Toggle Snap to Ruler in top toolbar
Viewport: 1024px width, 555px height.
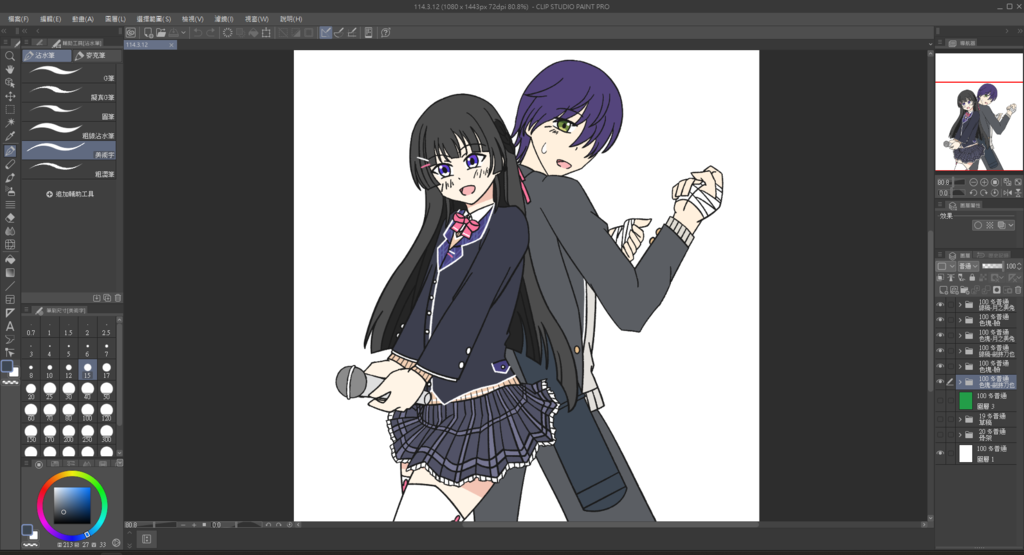click(x=326, y=33)
